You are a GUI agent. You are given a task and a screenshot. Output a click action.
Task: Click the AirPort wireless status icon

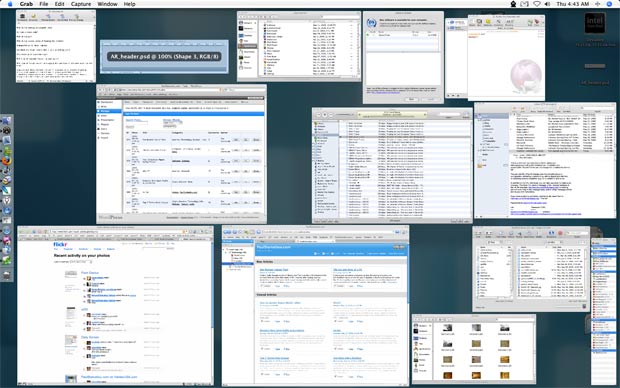point(537,4)
